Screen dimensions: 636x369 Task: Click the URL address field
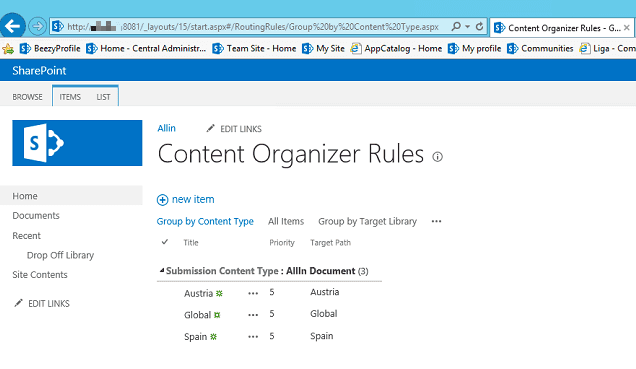[251, 27]
